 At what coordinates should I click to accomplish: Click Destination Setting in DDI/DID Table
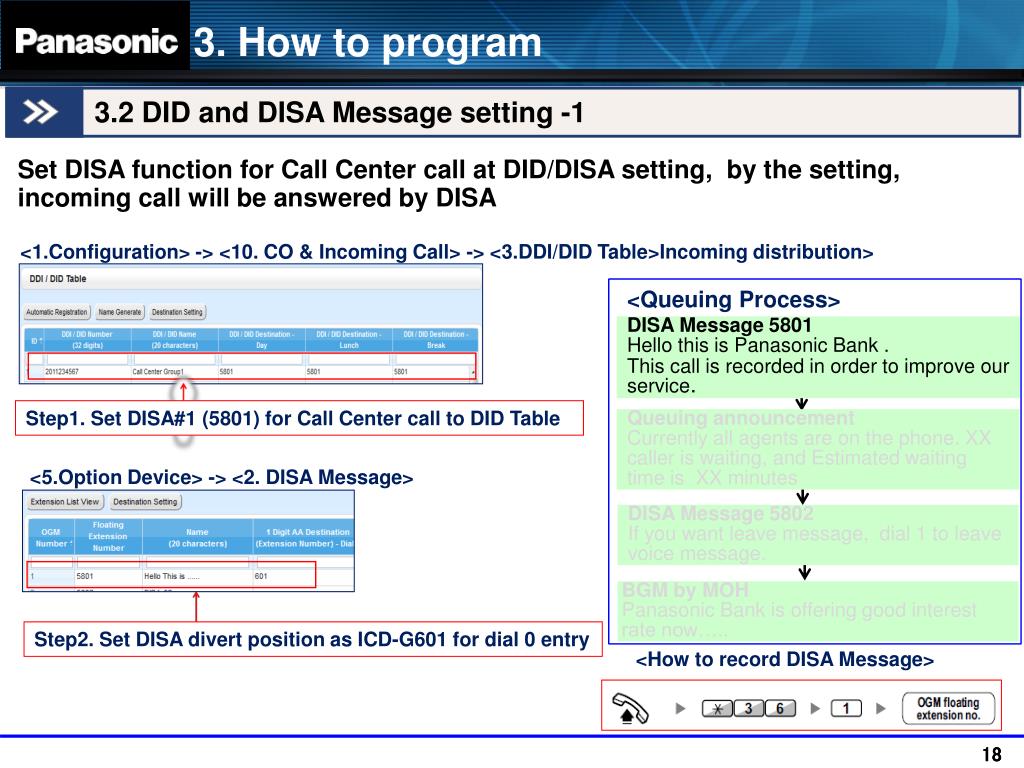click(177, 312)
